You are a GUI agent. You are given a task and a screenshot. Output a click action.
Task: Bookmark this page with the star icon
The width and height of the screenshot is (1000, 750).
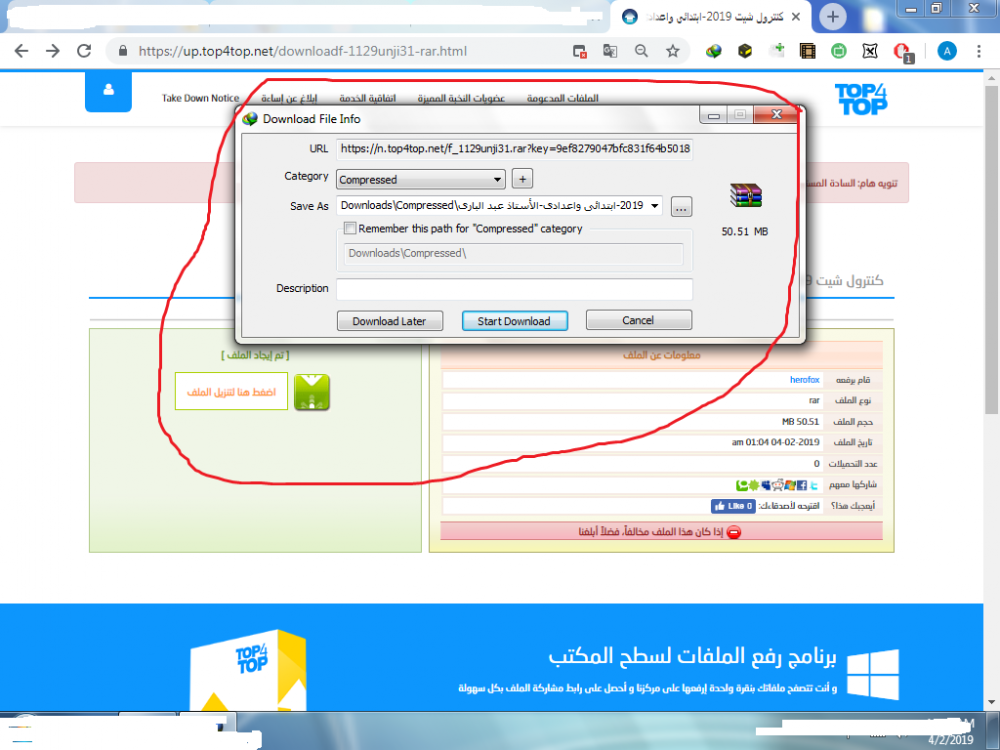click(673, 51)
